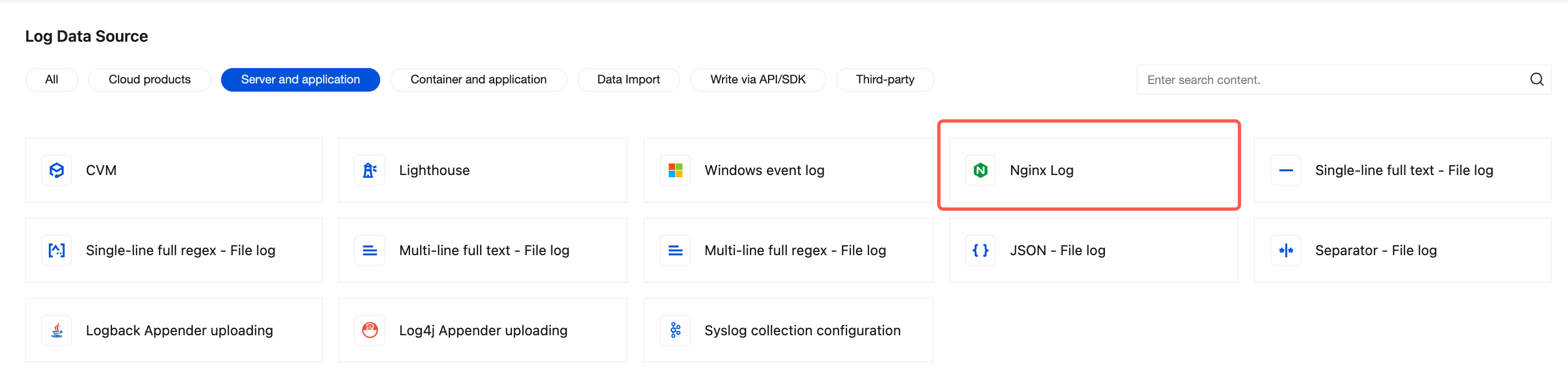Viewport: 1568px width, 383px height.
Task: Open the Third-party tab
Action: 884,80
